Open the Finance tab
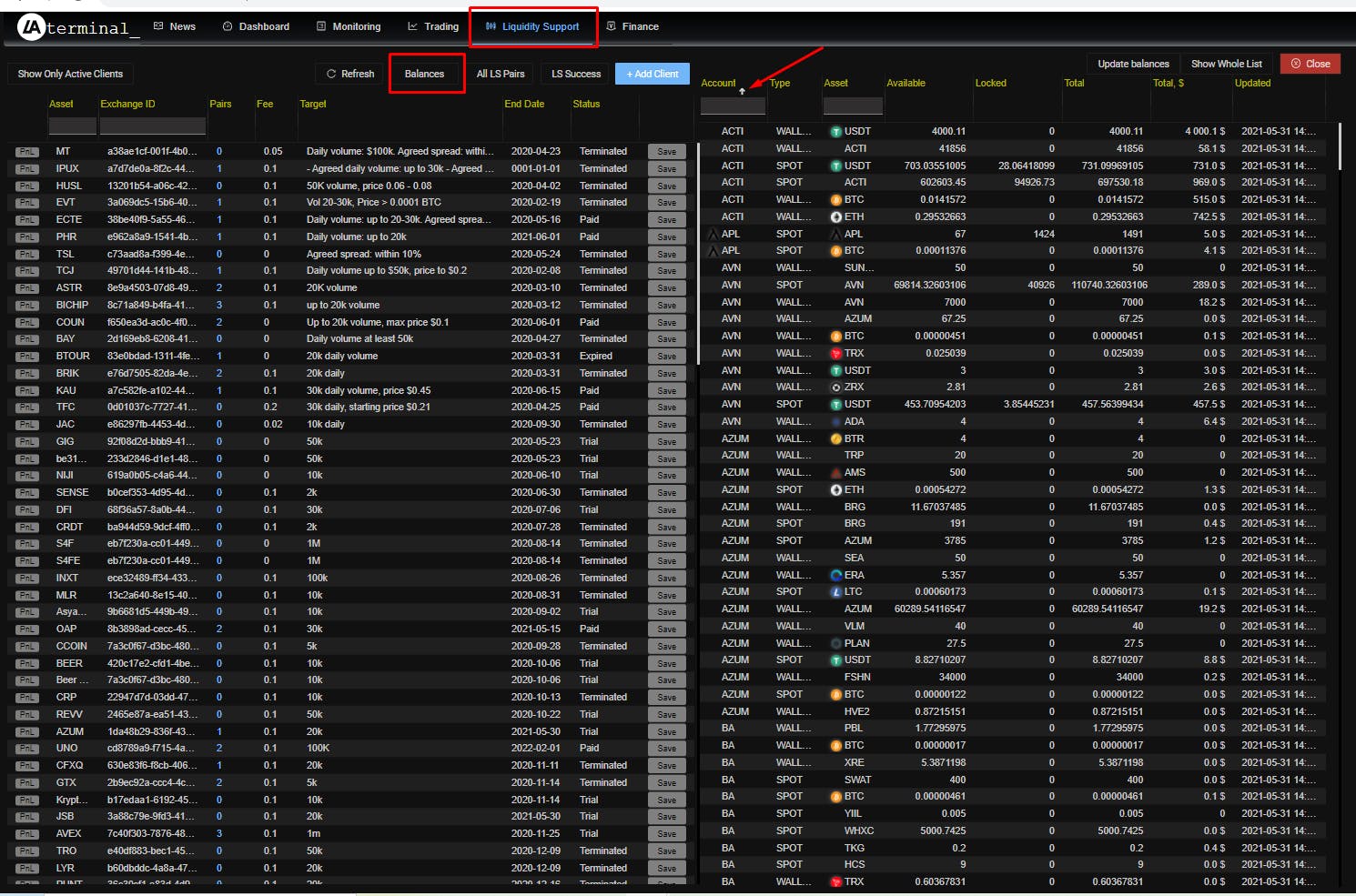The height and width of the screenshot is (896, 1356). point(632,26)
